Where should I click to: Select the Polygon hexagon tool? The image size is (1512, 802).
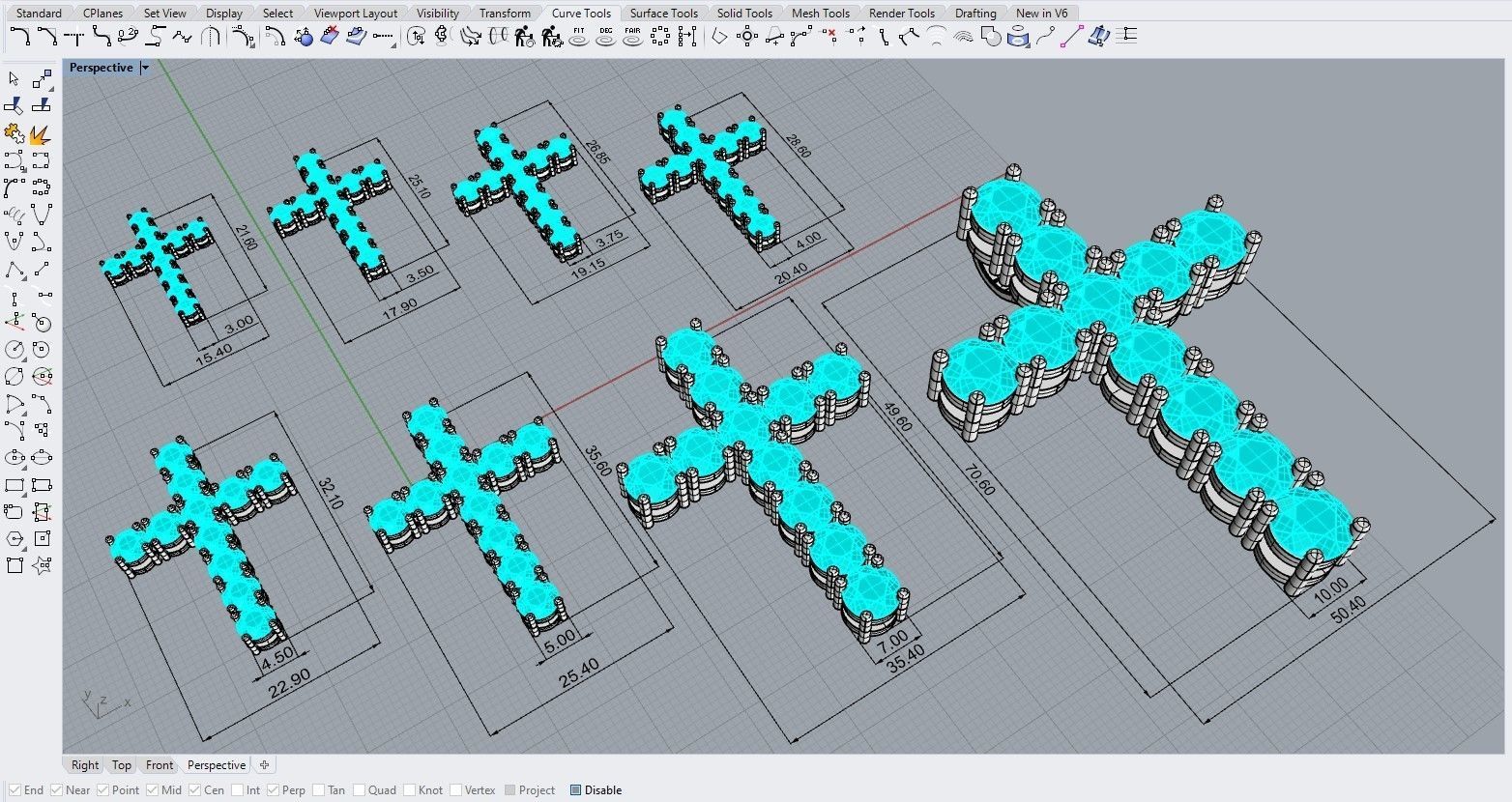click(15, 538)
